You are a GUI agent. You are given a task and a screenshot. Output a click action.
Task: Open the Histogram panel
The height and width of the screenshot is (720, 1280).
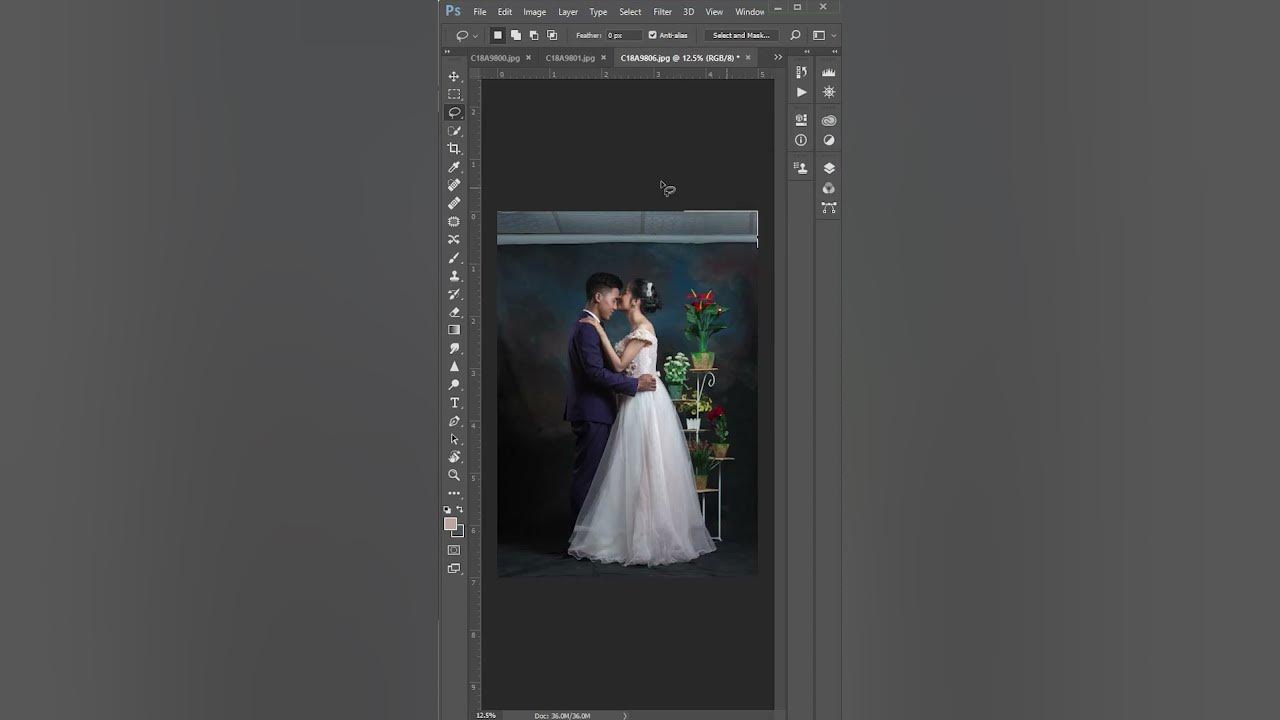[x=828, y=72]
